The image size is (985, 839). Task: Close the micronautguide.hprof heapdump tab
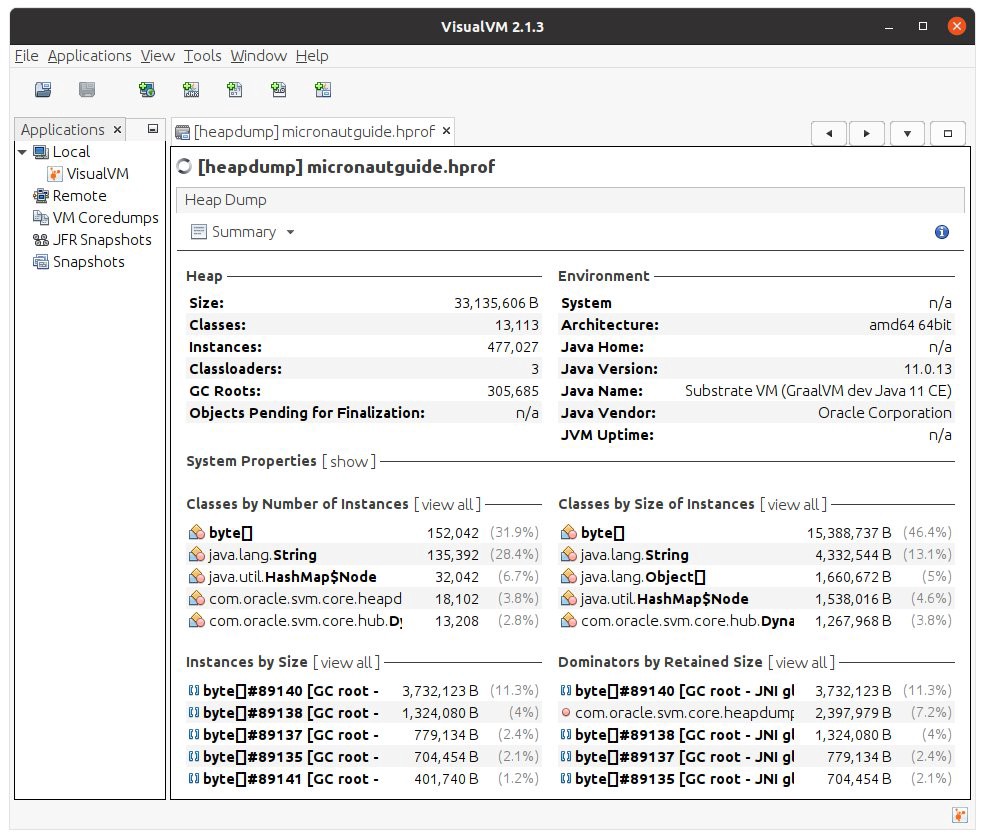[x=447, y=131]
